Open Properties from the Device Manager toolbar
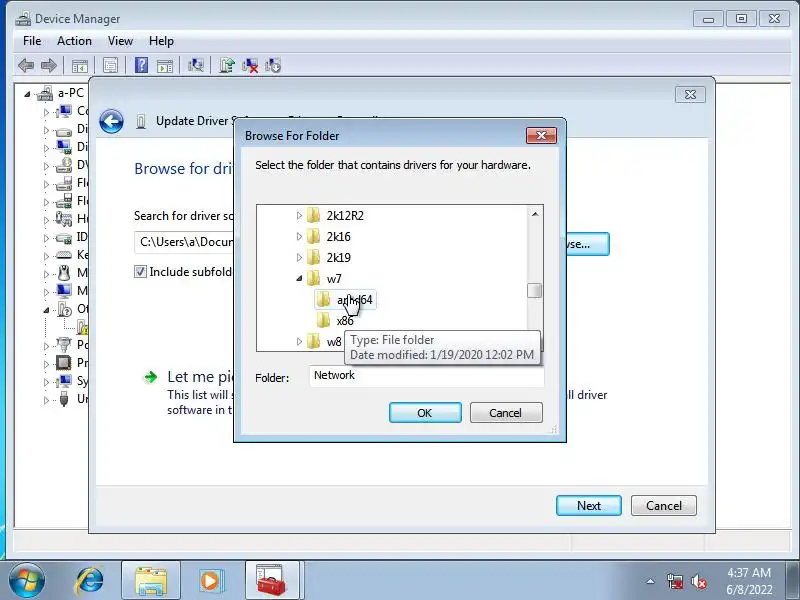 110,65
